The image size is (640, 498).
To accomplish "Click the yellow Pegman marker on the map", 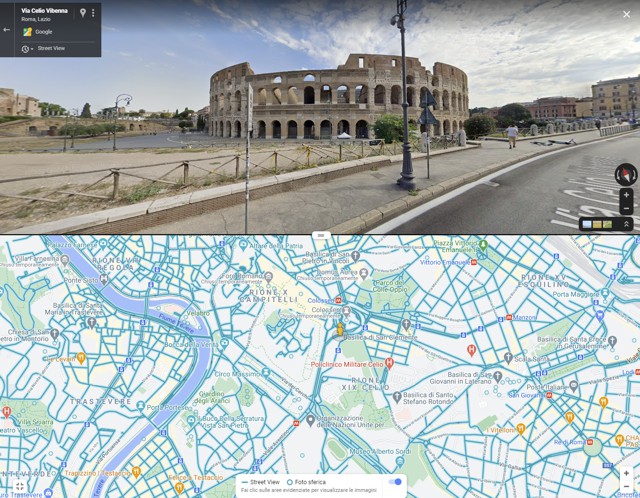I will click(x=340, y=329).
